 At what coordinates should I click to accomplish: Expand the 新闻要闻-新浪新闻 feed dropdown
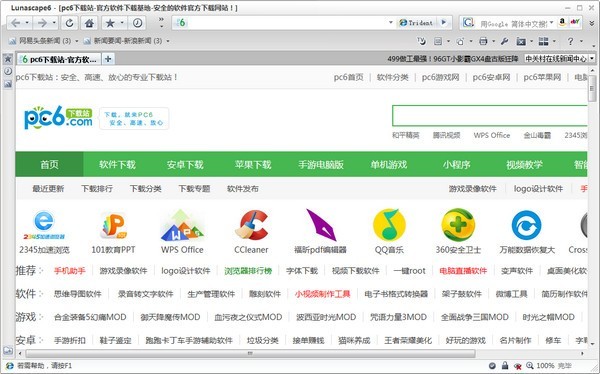click(x=168, y=41)
